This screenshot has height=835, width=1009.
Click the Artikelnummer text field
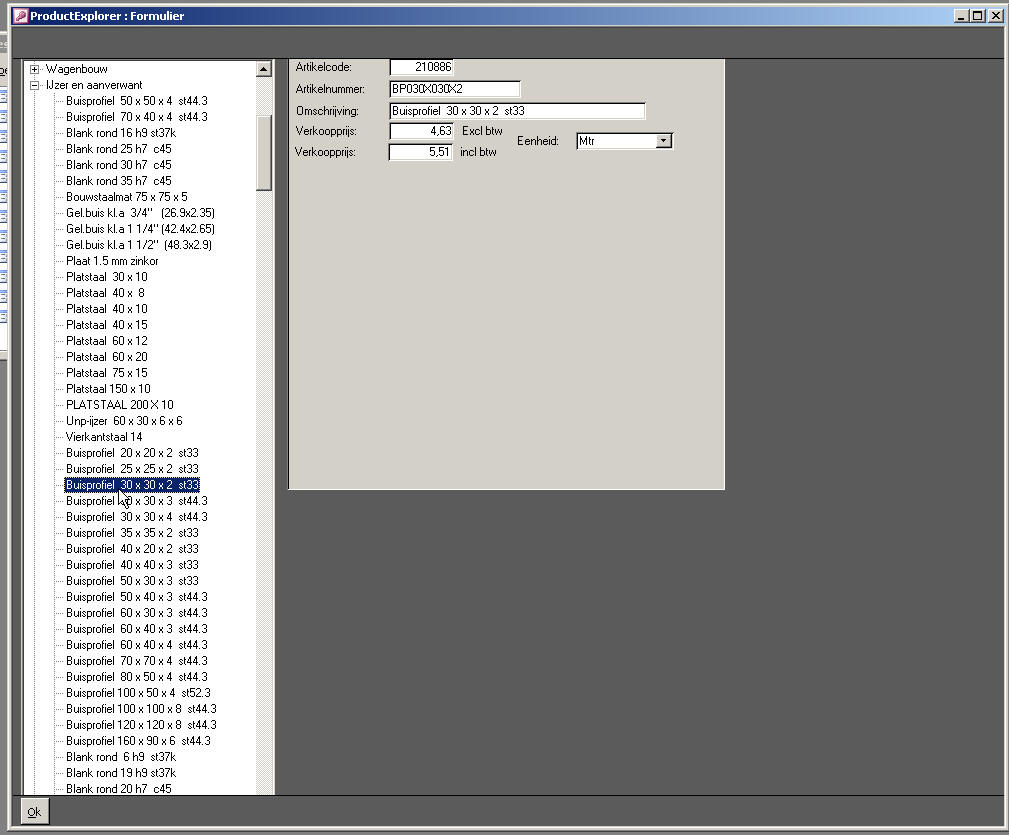tap(454, 89)
